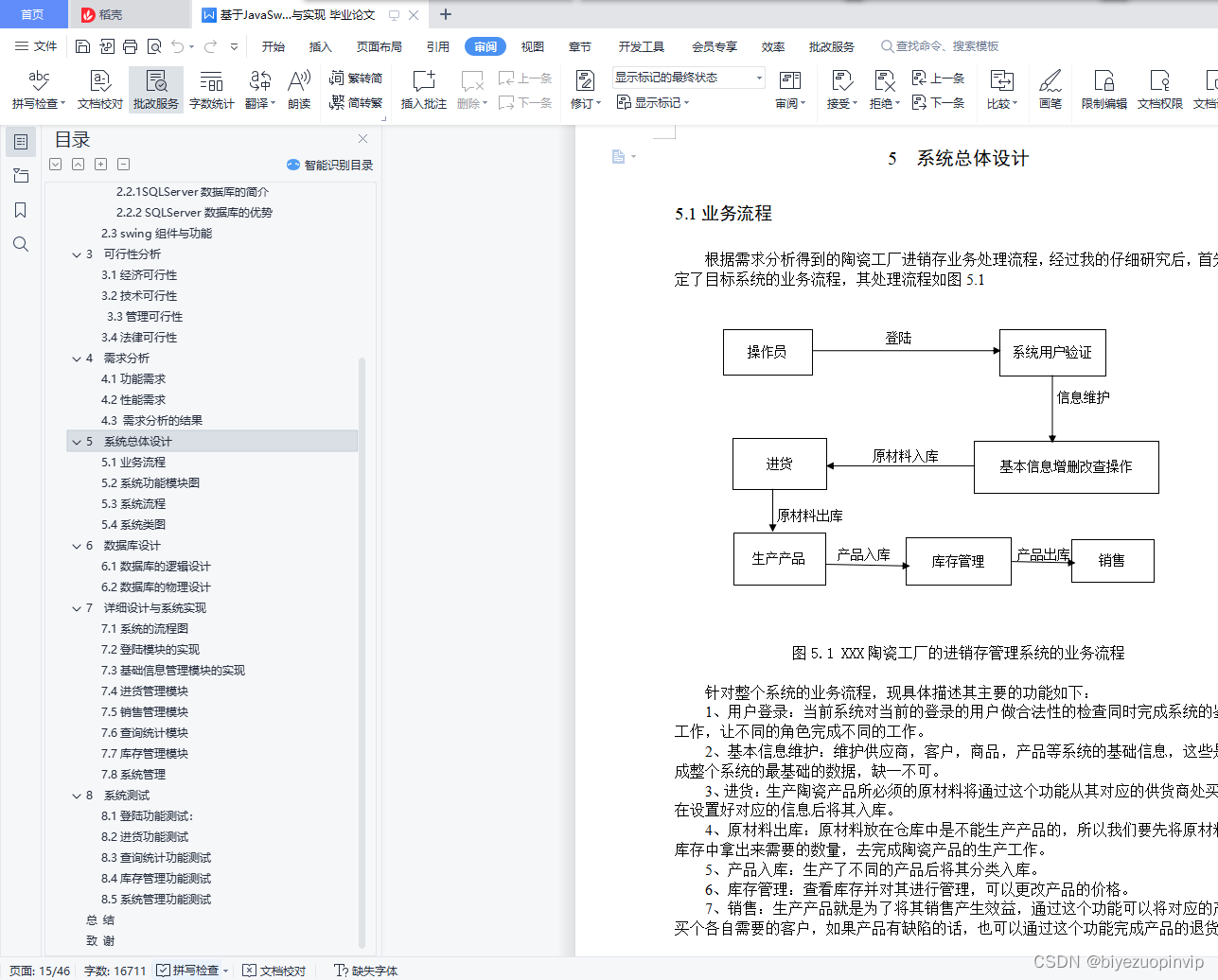
Task: Switch to the 页面布局 ribbon tab
Action: 380,46
